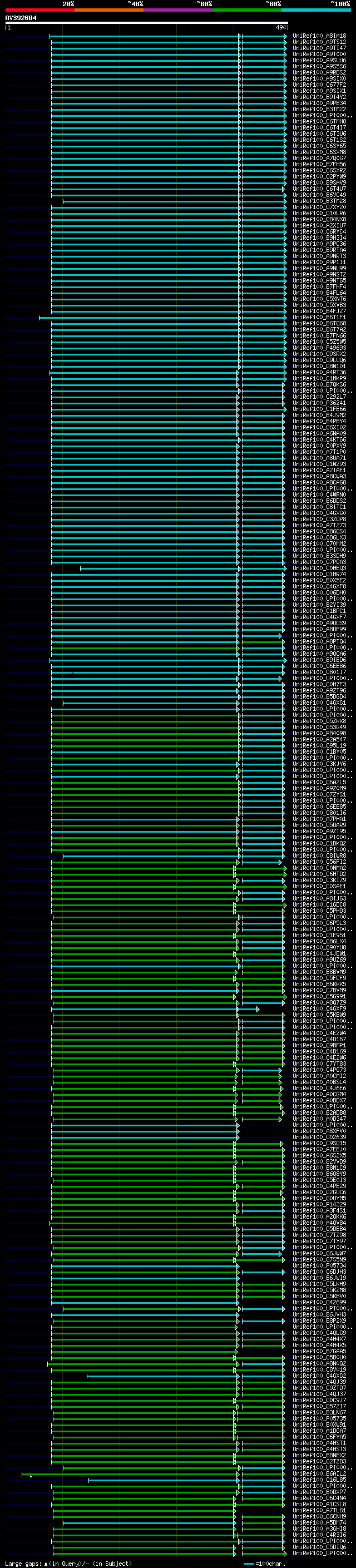Click the hit label UniRef100_Q6P5L3
This screenshot has height=1568, width=356.
tap(319, 923)
